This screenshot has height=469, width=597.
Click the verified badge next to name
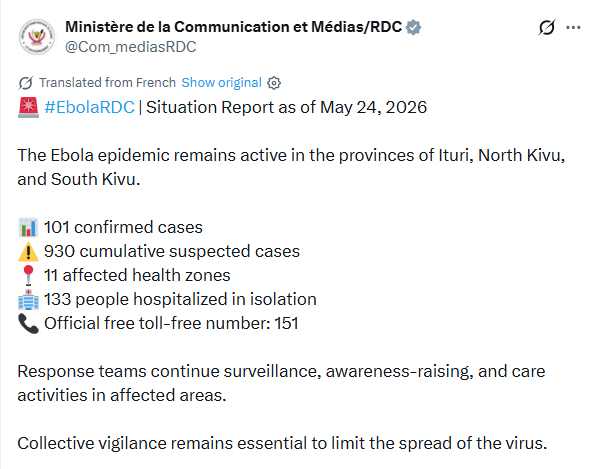pyautogui.click(x=413, y=27)
